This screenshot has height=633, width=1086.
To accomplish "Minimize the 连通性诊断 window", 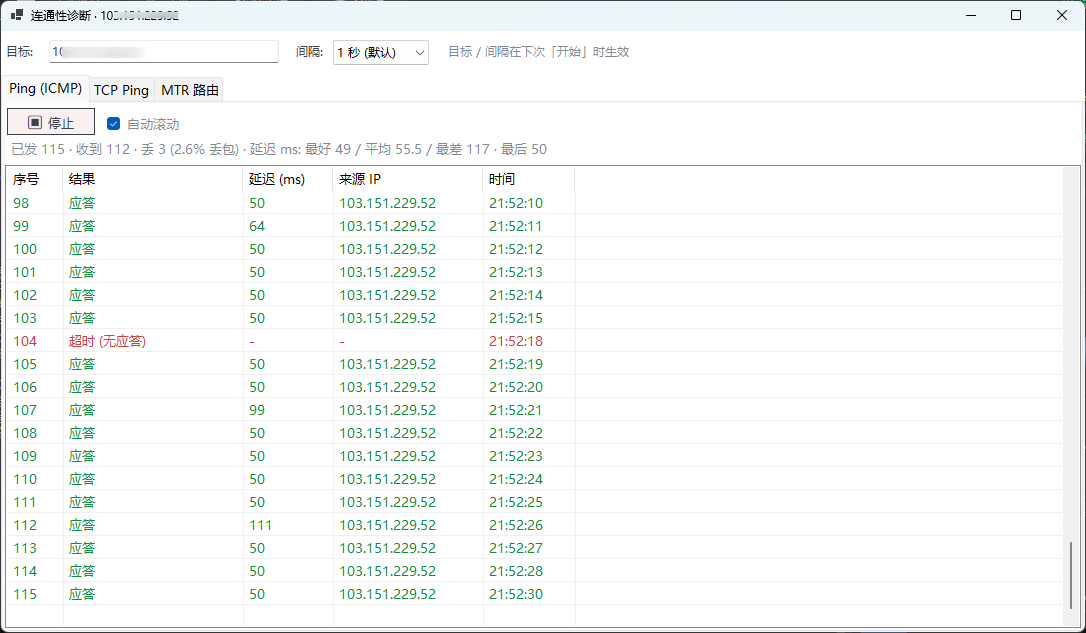I will pos(971,15).
